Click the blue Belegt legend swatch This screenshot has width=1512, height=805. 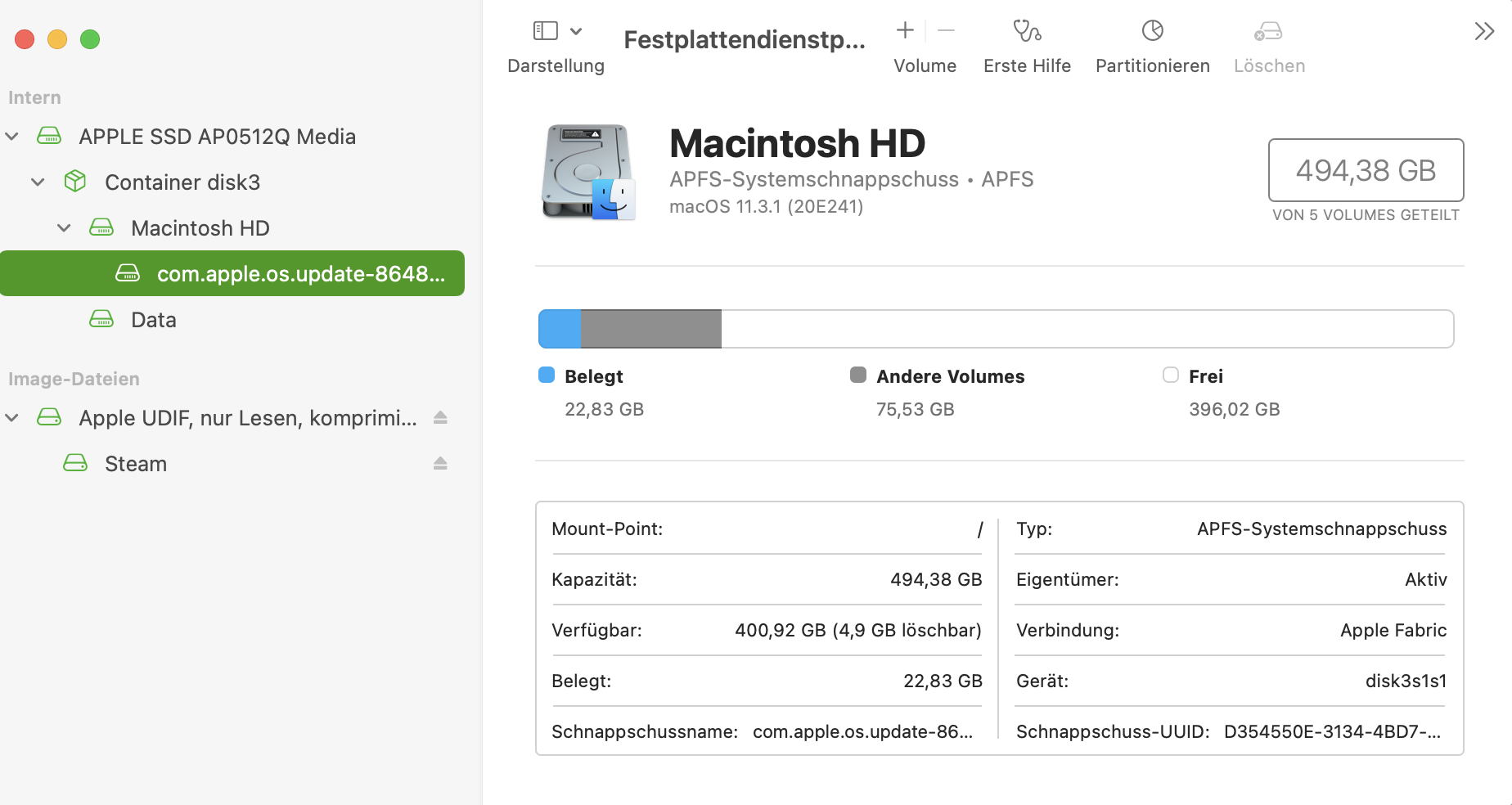pyautogui.click(x=547, y=376)
